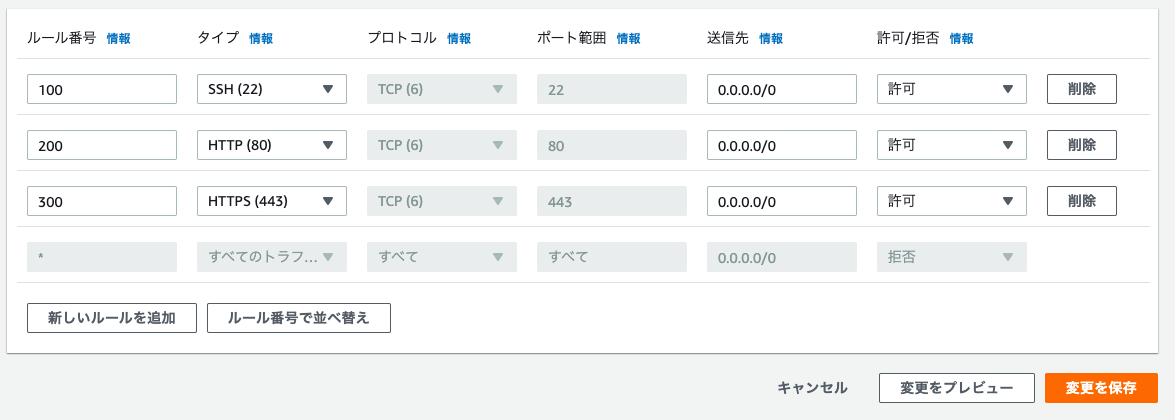Viewport: 1175px width, 420px height.
Task: Click the TCP (6) protocol dropdown in rule 200
Action: (x=442, y=145)
